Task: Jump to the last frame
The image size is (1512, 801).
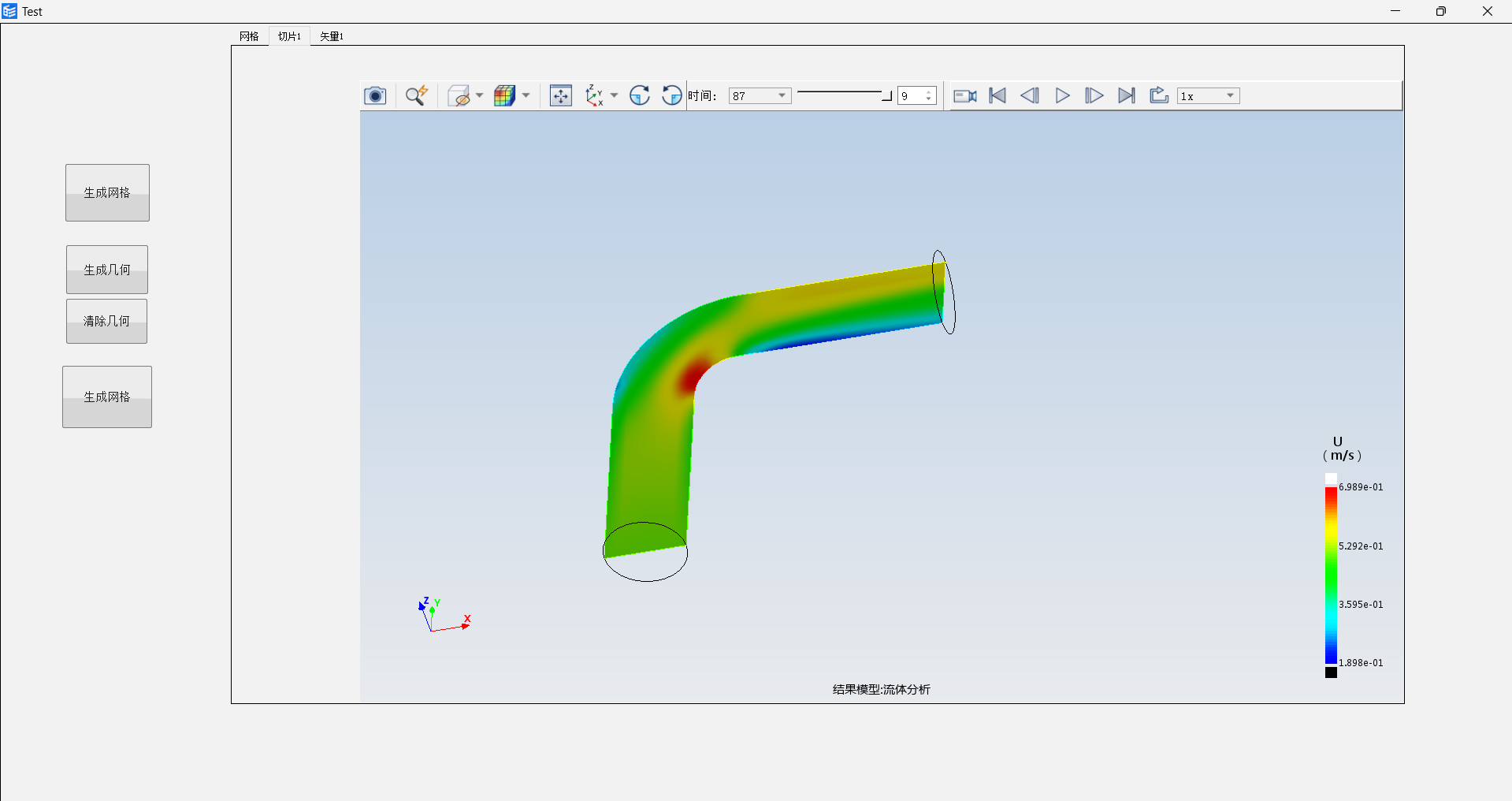Action: [1127, 95]
